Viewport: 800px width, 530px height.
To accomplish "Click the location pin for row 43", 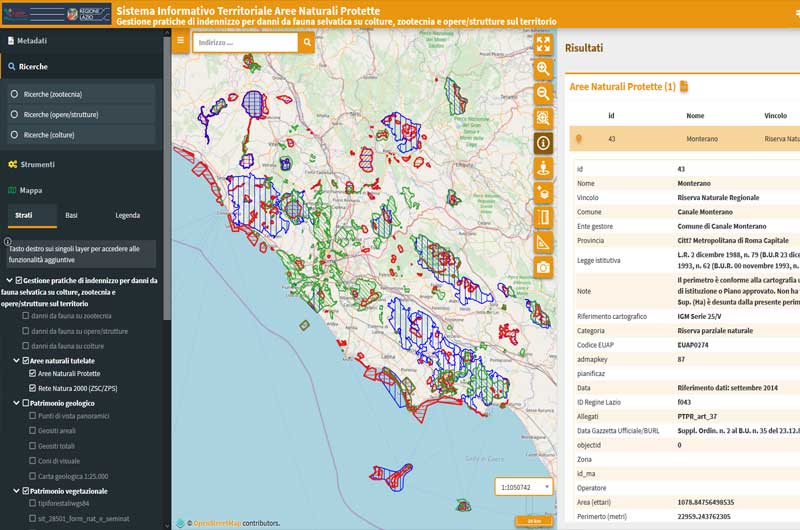I will [579, 139].
